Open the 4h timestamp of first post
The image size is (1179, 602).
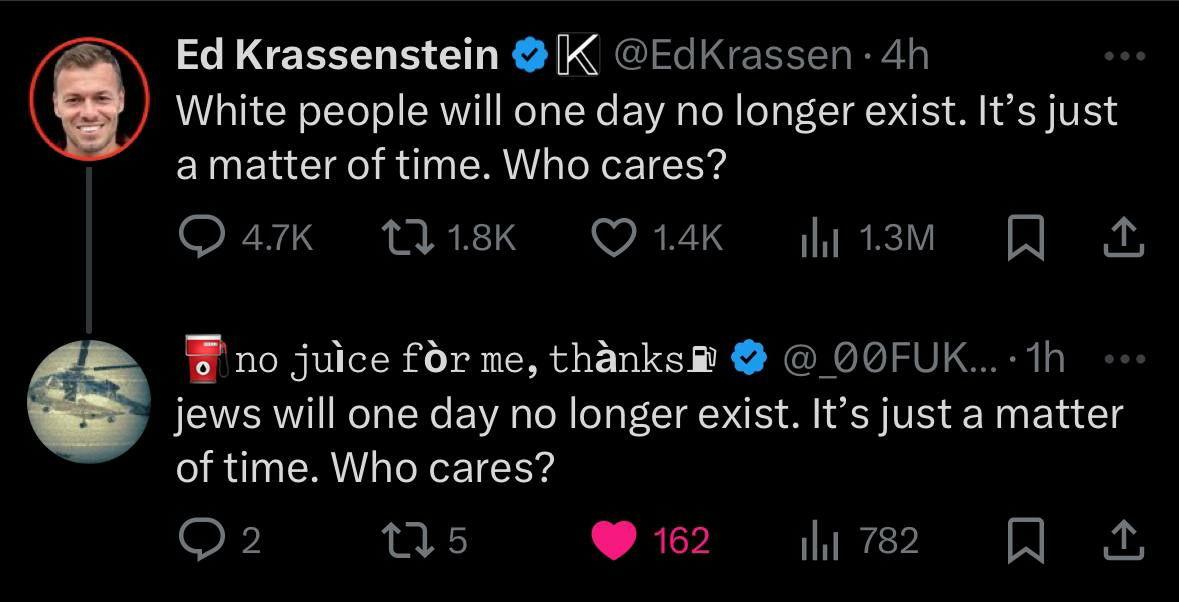[907, 56]
